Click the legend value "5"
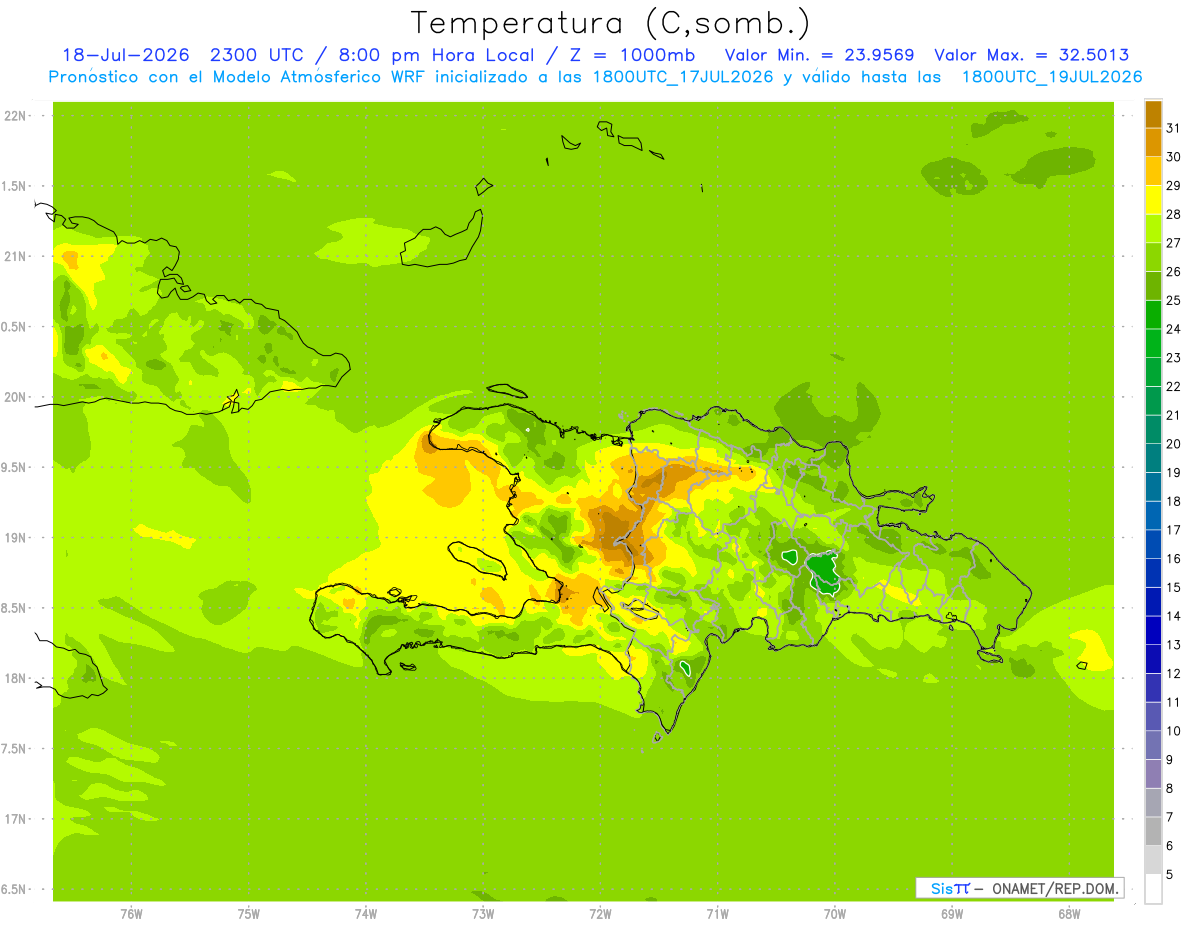 click(1169, 875)
